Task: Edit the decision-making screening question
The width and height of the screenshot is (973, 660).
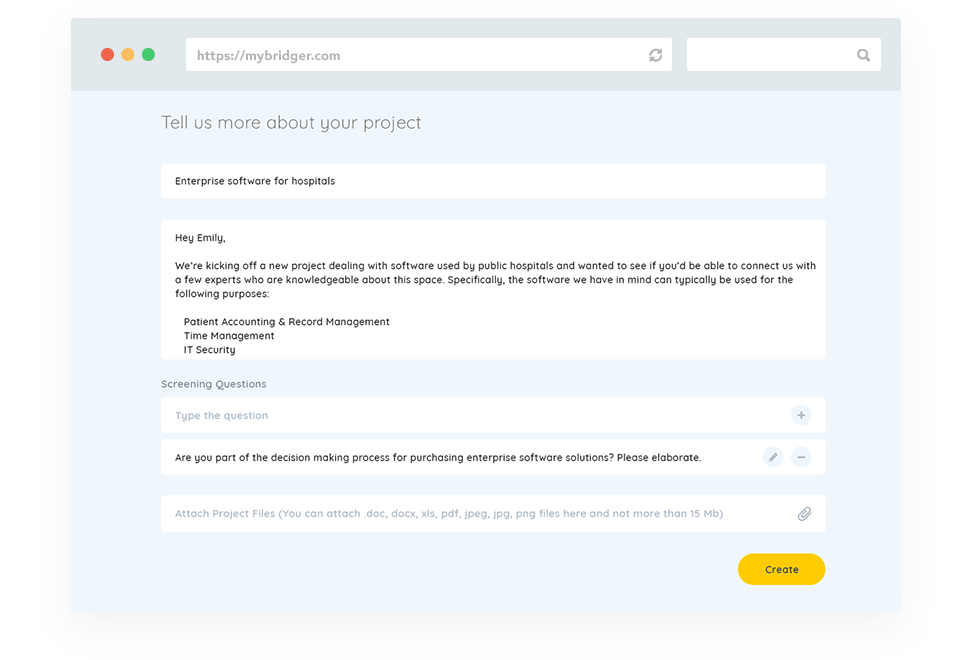Action: coord(772,456)
